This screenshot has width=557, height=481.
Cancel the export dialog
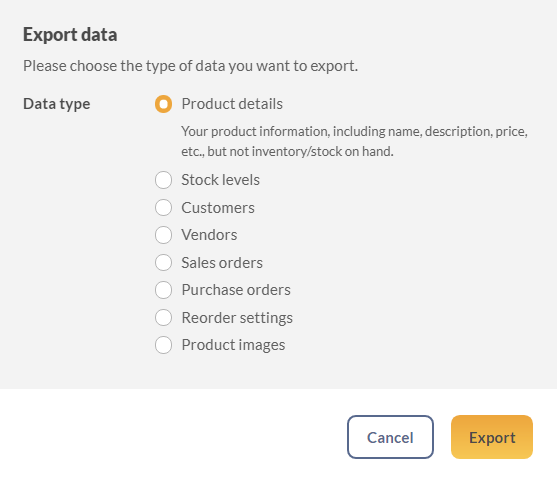point(390,437)
